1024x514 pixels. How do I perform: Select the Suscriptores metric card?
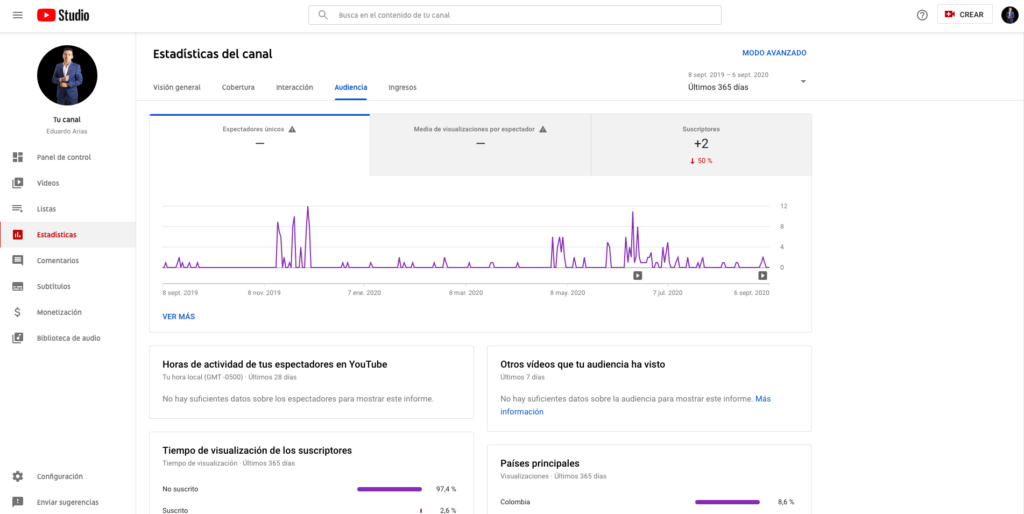[701, 145]
